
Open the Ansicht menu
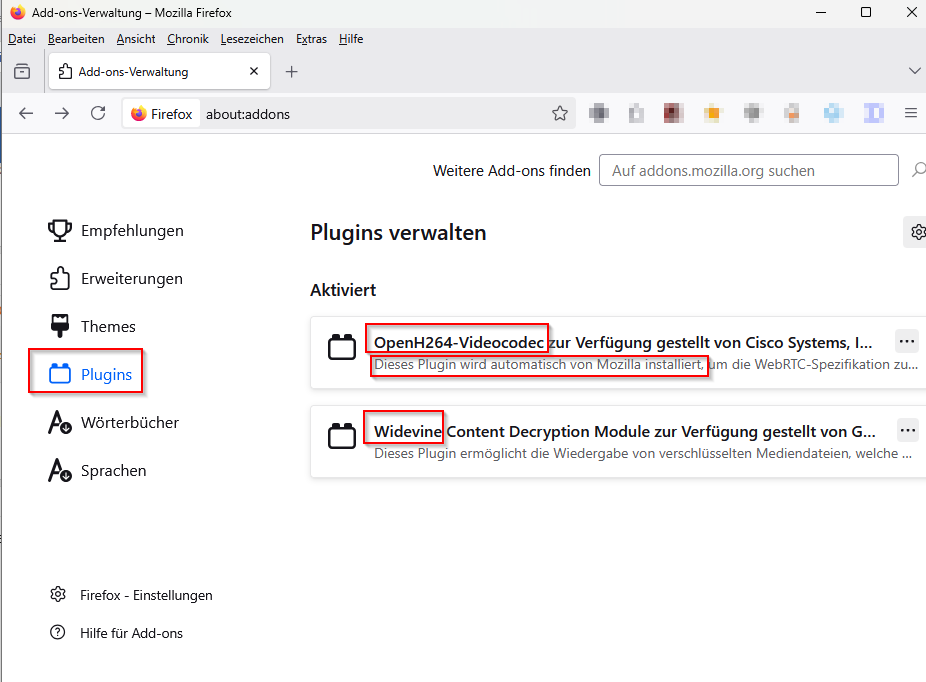(136, 39)
